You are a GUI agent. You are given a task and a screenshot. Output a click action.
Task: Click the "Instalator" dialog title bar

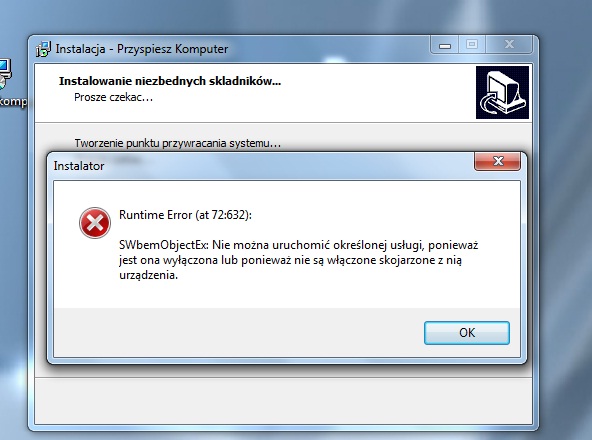tap(79, 166)
